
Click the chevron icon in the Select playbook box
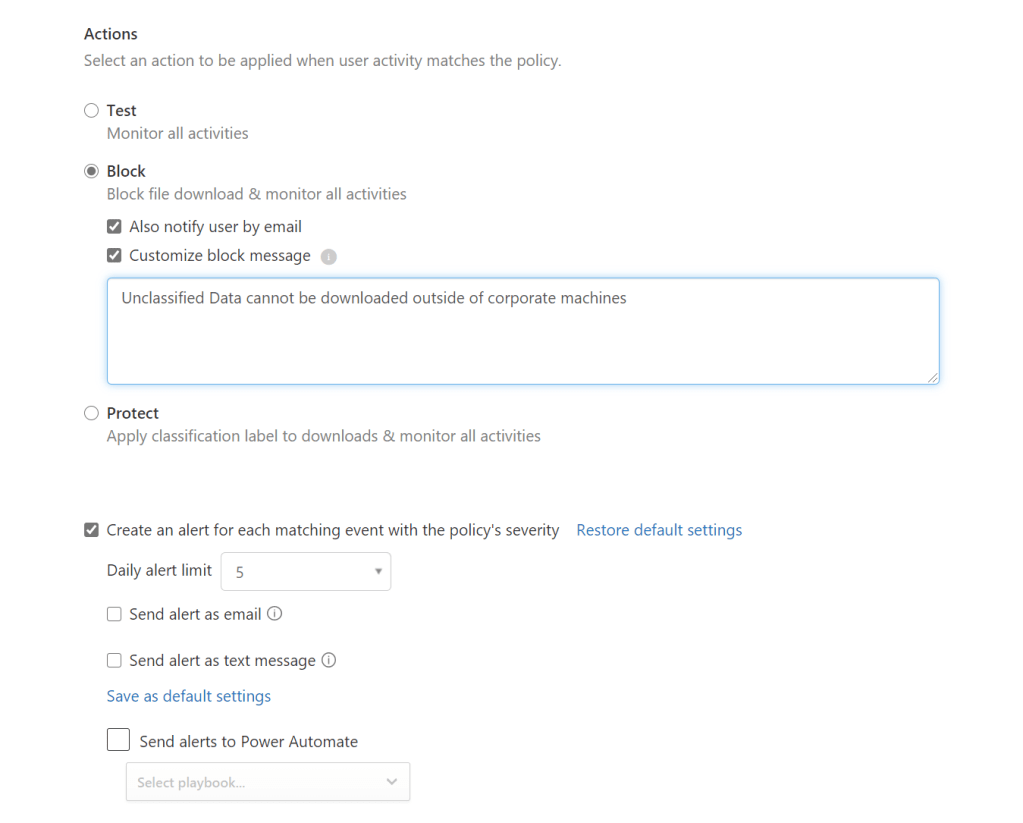click(x=391, y=782)
